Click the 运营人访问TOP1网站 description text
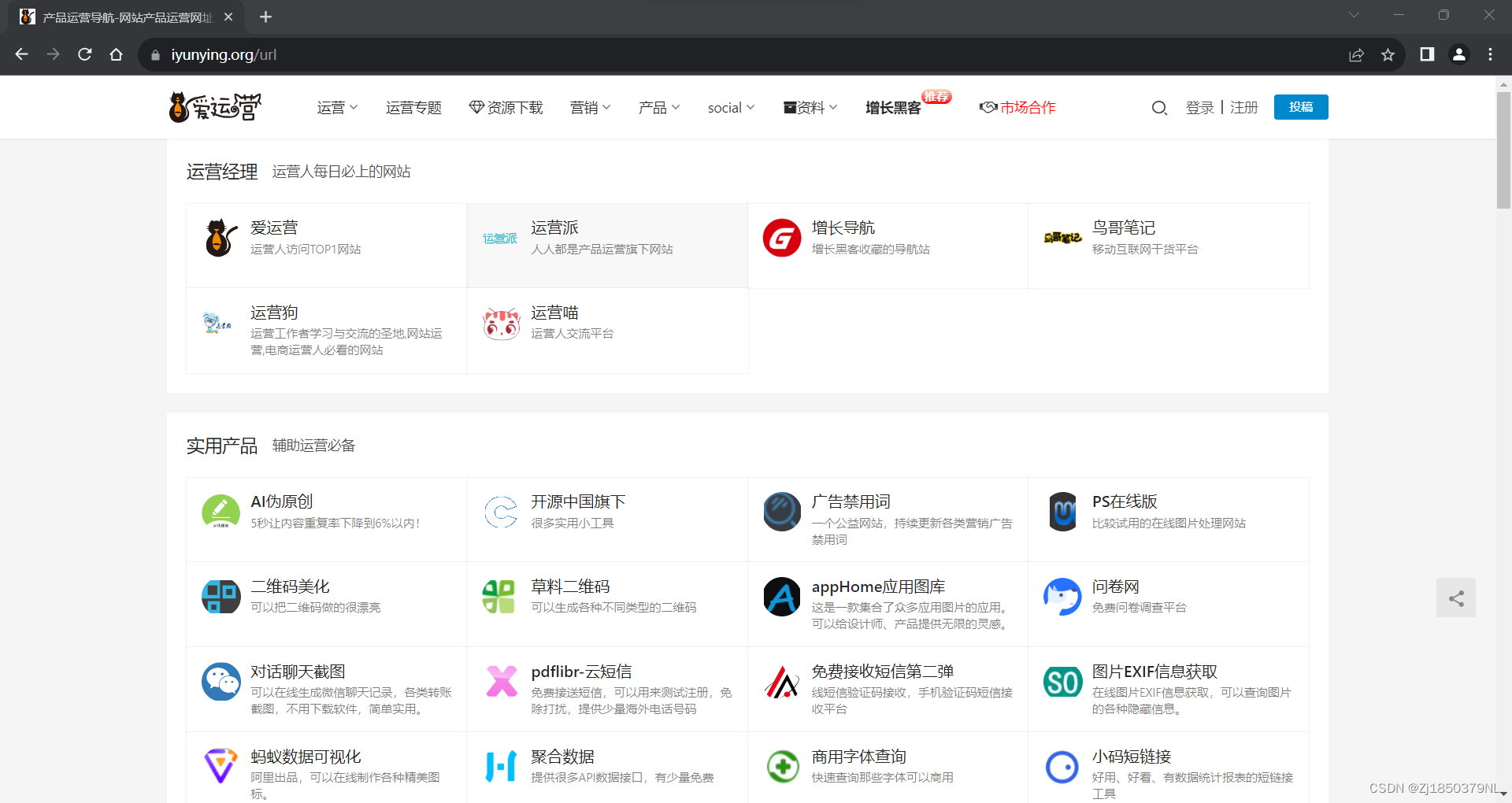The height and width of the screenshot is (803, 1512). pyautogui.click(x=306, y=250)
